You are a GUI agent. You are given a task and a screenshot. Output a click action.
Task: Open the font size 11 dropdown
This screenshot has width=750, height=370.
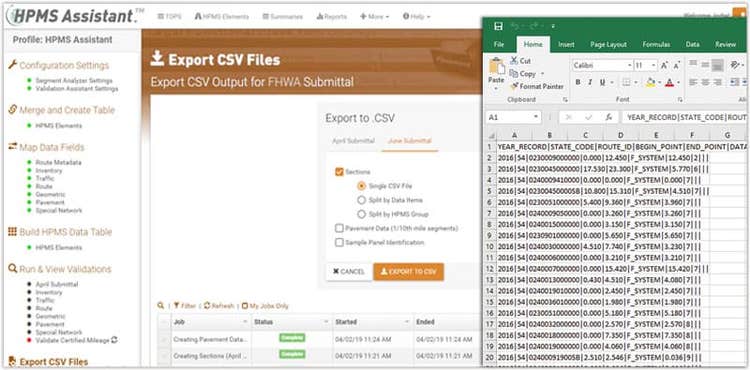click(654, 65)
